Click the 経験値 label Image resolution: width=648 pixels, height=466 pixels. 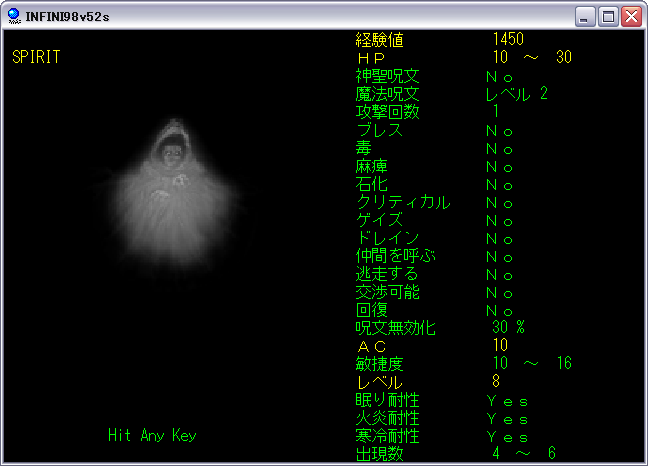tap(379, 40)
